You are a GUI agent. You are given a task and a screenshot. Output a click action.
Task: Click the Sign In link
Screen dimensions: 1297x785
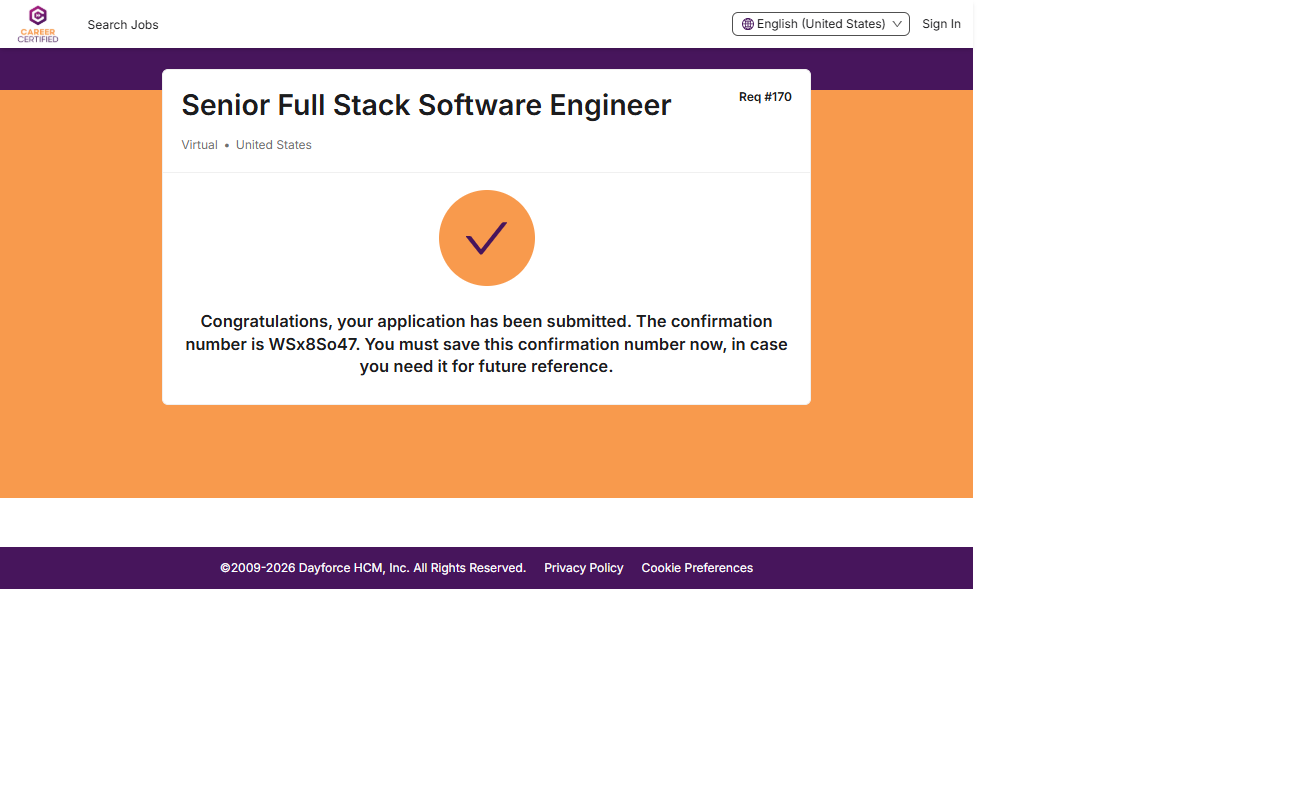941,24
